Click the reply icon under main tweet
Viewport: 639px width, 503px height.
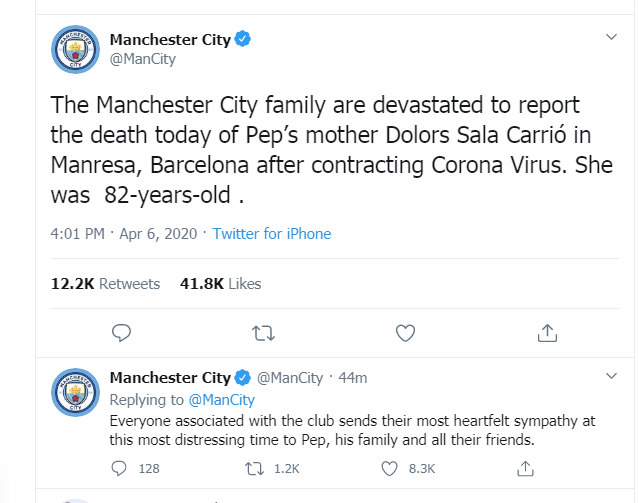coord(121,333)
